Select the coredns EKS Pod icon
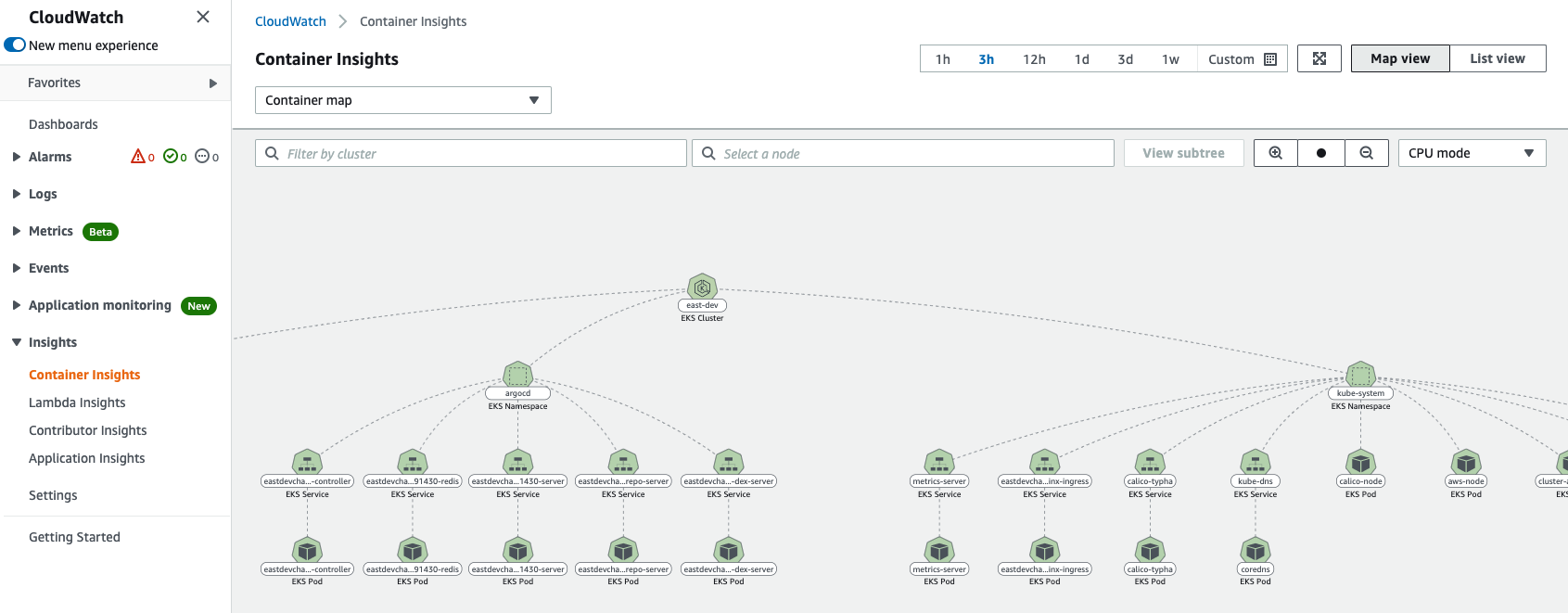The height and width of the screenshot is (613, 1568). (1256, 550)
